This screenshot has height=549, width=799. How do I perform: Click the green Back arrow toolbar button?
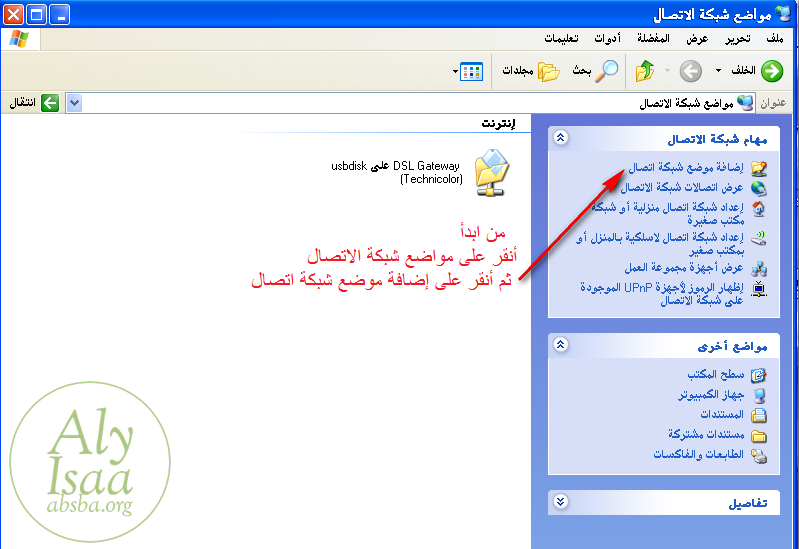[x=771, y=71]
